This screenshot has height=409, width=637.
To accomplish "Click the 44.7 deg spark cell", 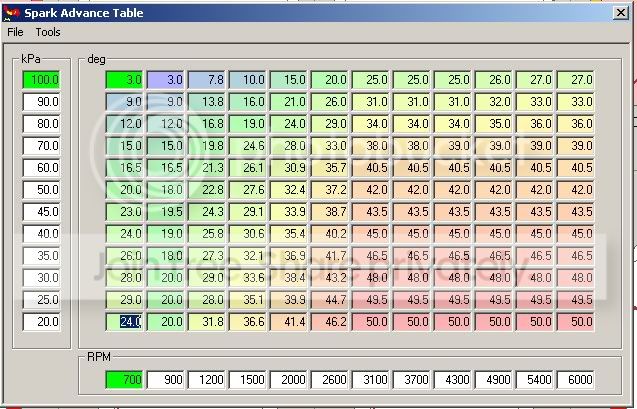I will [329, 300].
